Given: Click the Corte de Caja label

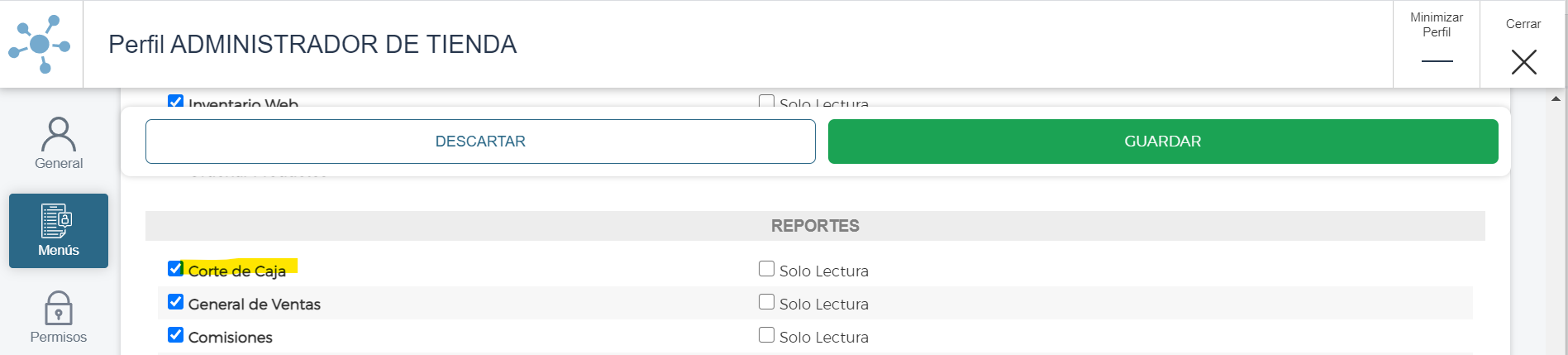Looking at the screenshot, I should pyautogui.click(x=237, y=271).
